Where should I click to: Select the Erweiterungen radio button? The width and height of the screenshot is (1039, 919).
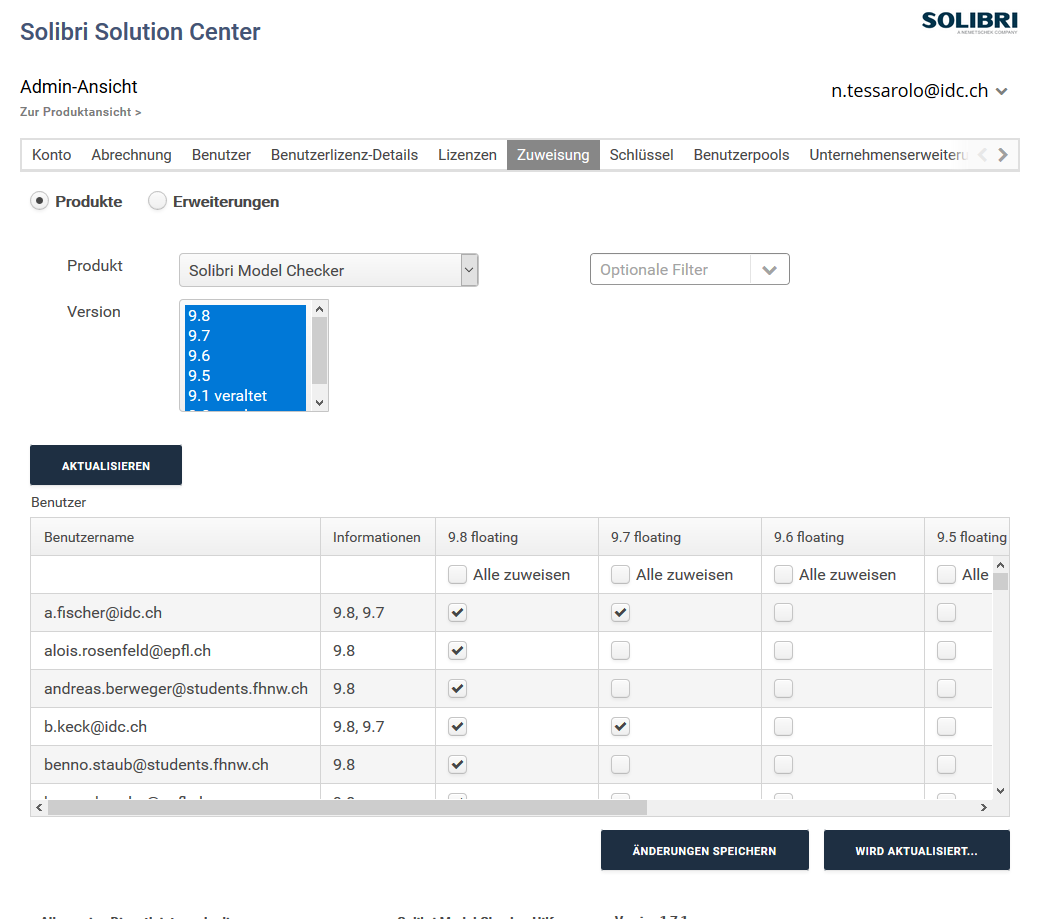(157, 201)
